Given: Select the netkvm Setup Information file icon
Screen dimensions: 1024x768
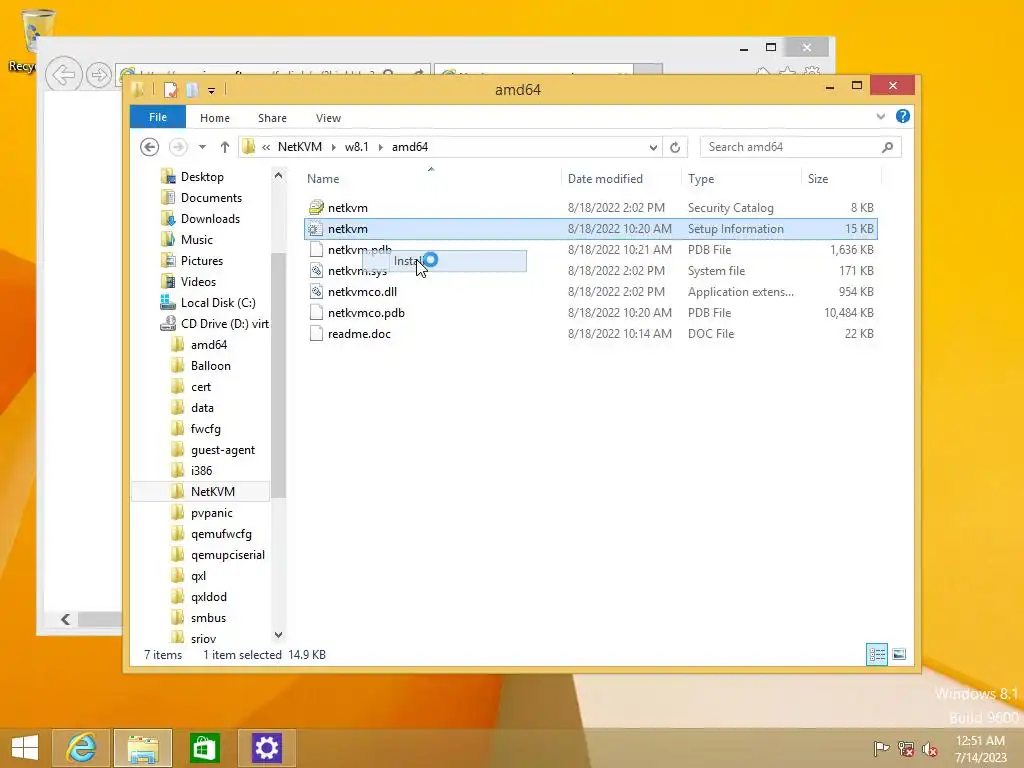Looking at the screenshot, I should click(316, 229).
